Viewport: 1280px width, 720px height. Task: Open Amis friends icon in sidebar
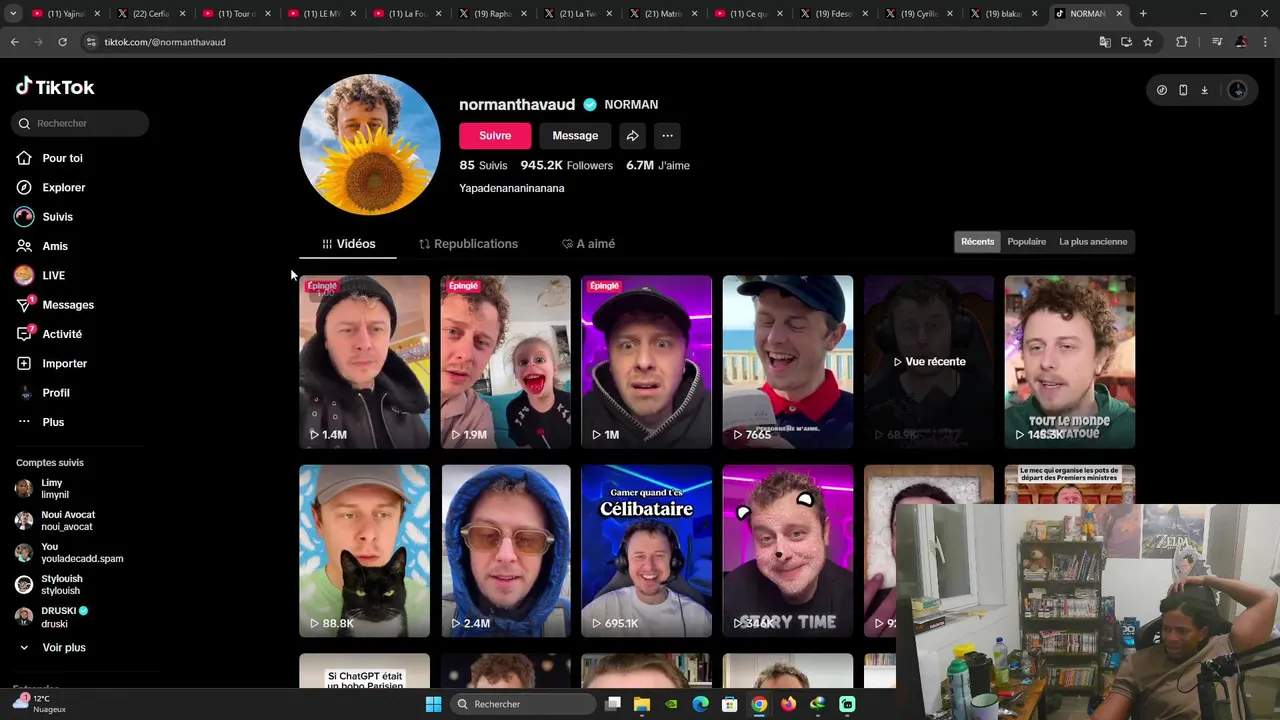point(24,246)
